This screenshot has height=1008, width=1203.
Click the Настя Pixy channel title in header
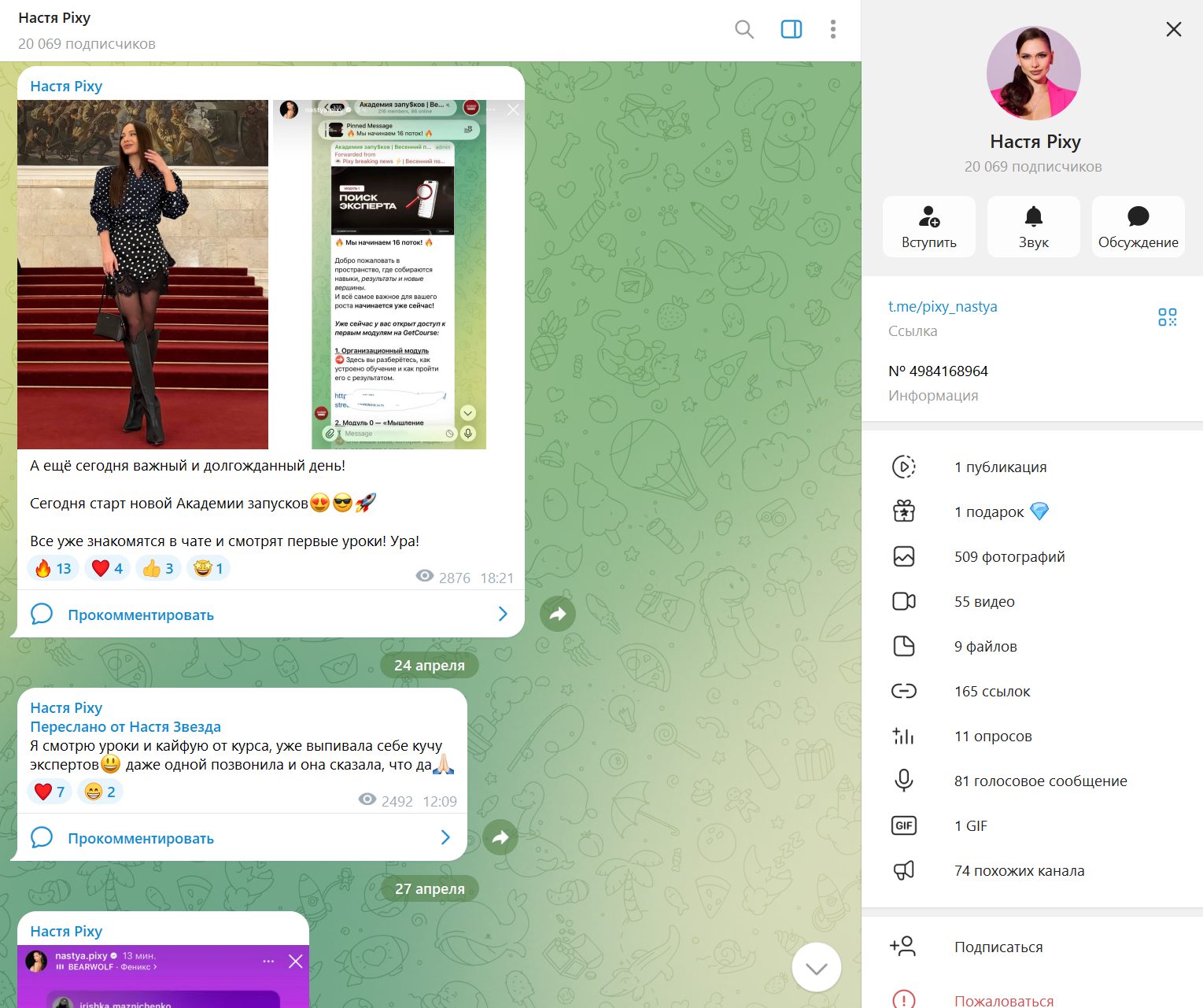click(x=54, y=17)
